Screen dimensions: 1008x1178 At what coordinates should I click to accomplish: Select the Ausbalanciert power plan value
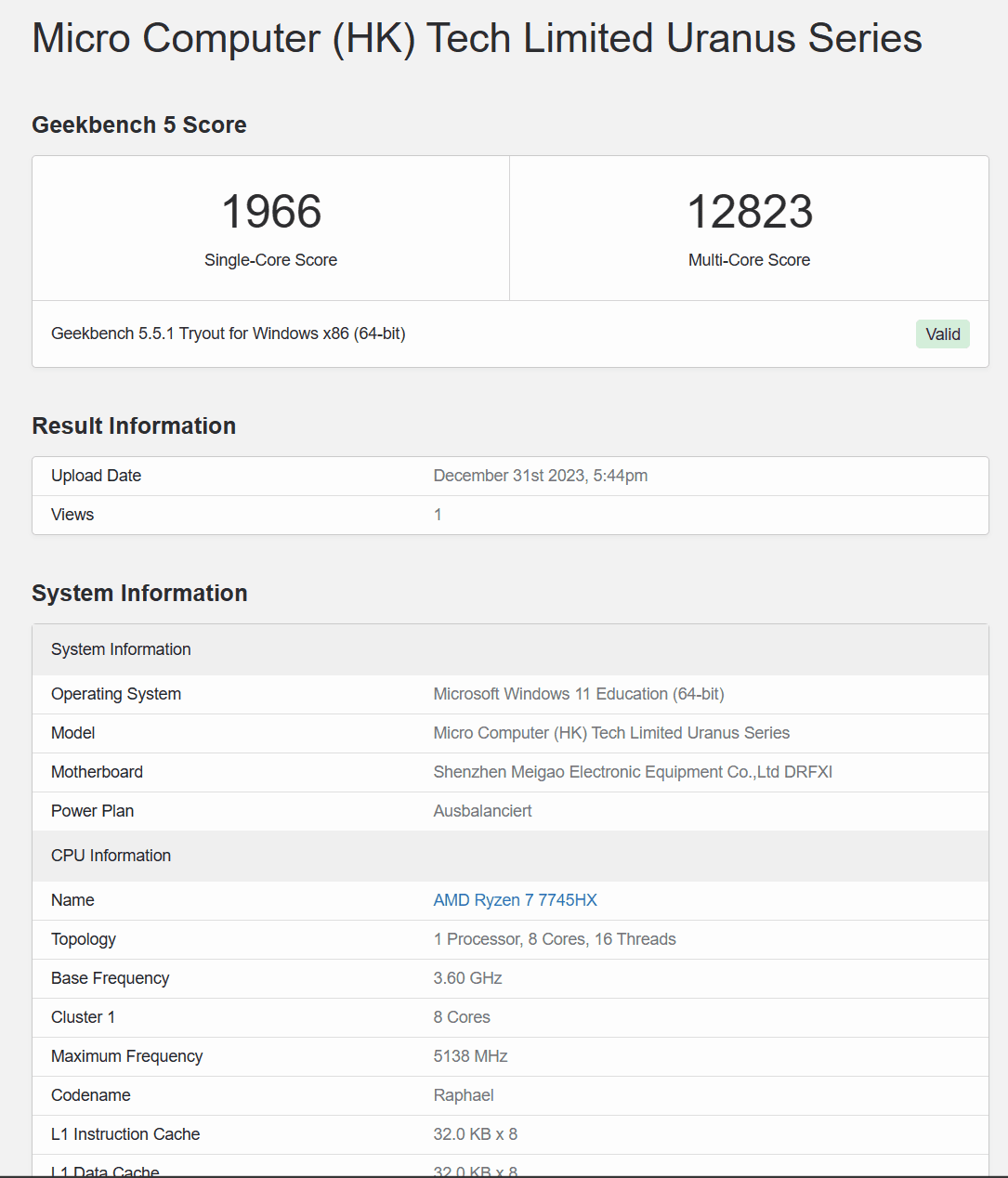point(482,811)
